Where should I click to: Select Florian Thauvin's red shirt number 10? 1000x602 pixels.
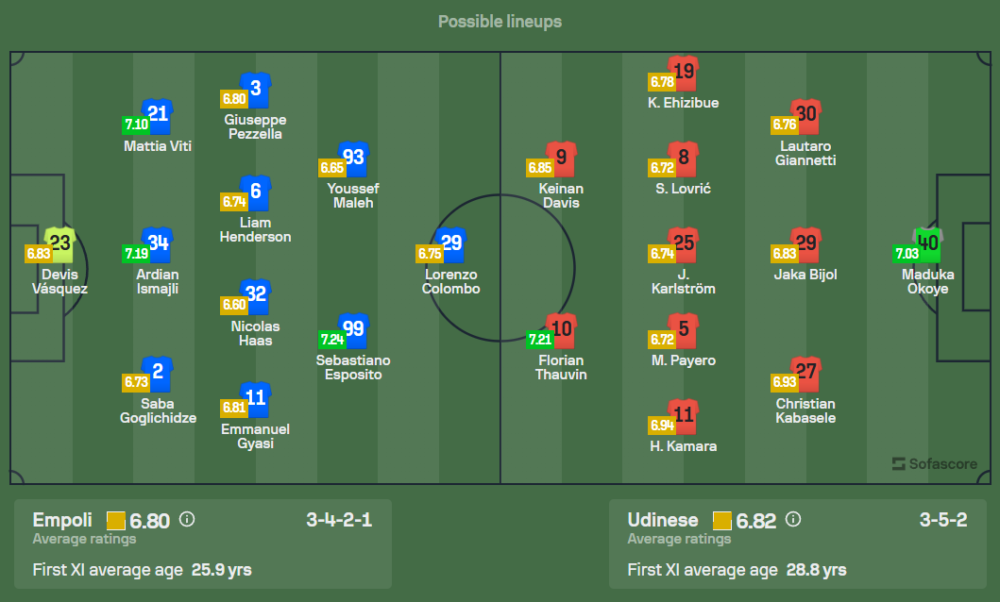point(561,329)
